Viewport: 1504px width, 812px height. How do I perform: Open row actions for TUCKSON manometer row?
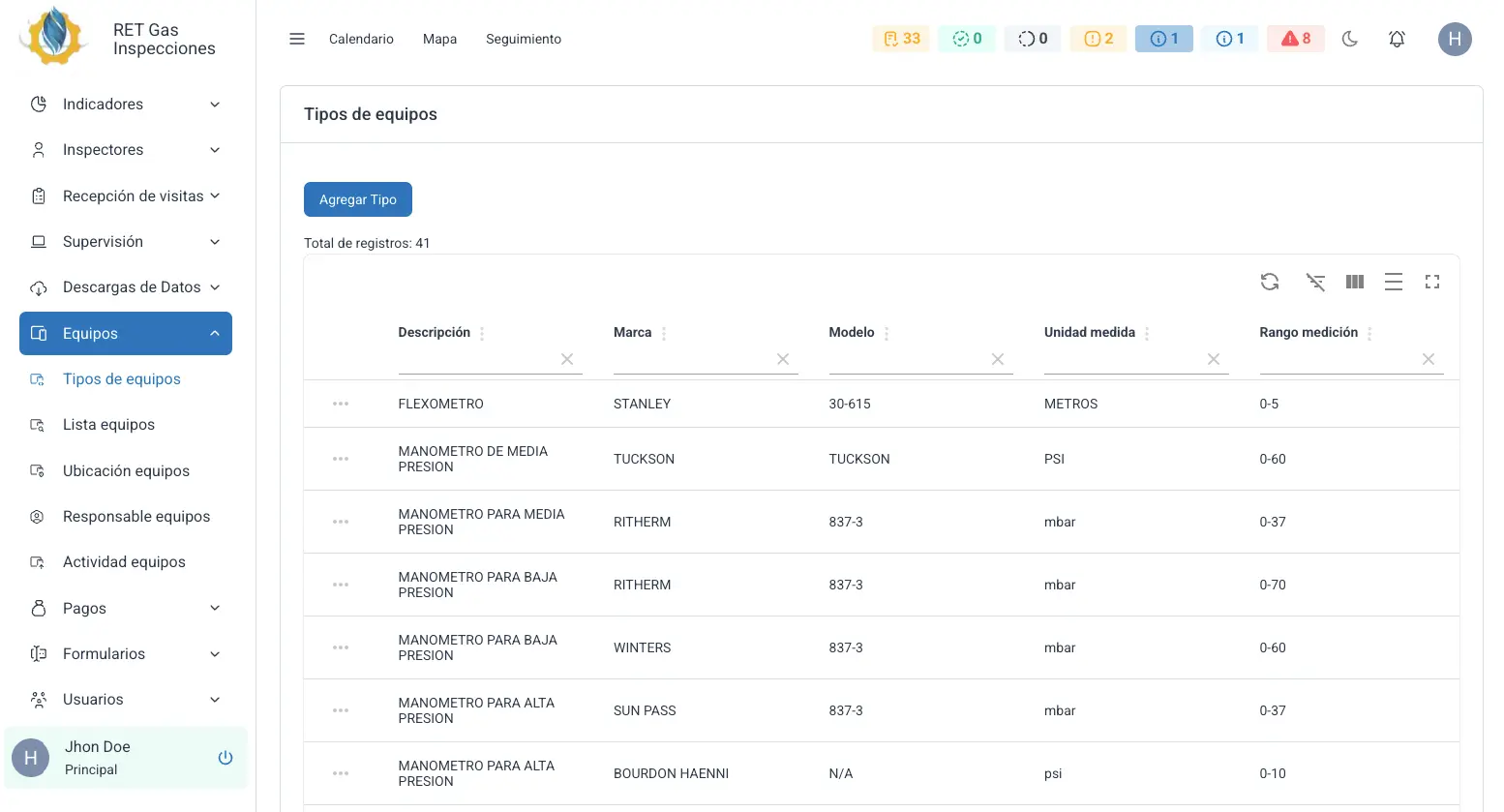click(341, 459)
